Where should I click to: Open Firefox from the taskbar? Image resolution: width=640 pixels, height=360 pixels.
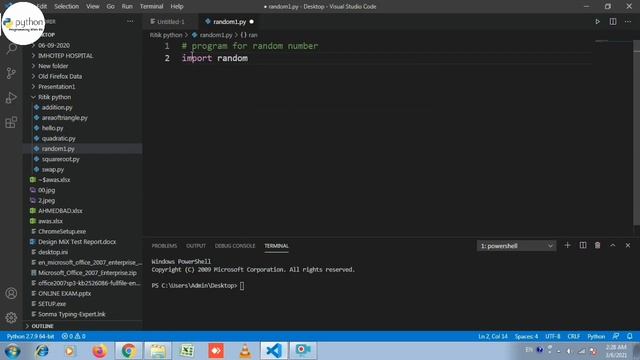point(99,351)
